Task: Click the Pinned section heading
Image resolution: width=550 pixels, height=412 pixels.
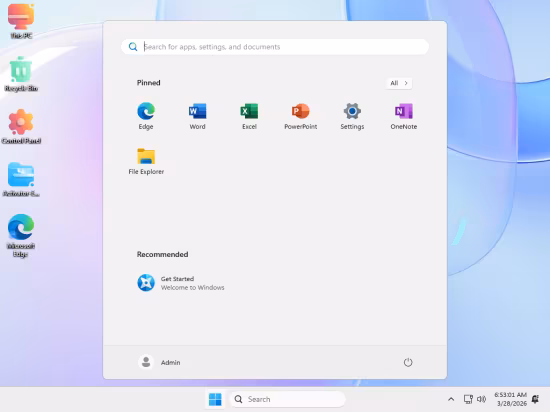Action: pos(148,83)
